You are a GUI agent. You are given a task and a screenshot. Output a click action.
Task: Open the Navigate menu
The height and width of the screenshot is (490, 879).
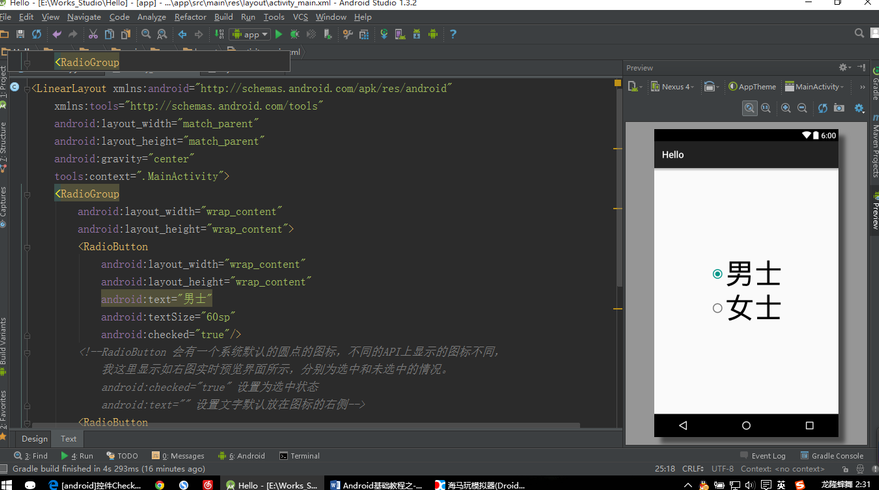click(x=84, y=17)
